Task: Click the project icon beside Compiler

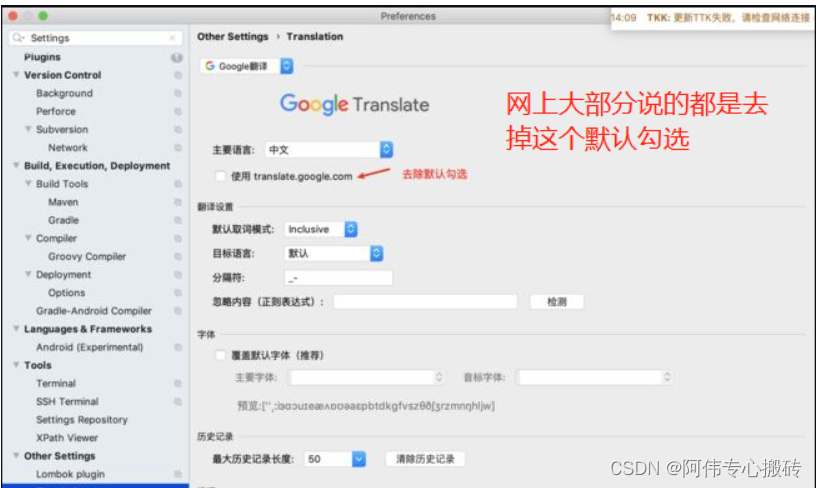Action: coord(178,239)
